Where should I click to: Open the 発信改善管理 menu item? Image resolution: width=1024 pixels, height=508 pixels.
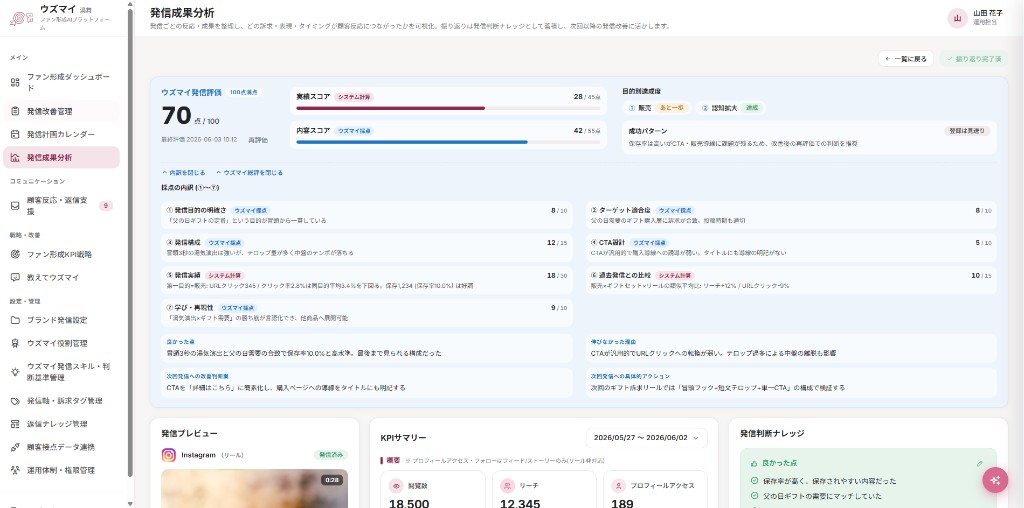[61, 112]
